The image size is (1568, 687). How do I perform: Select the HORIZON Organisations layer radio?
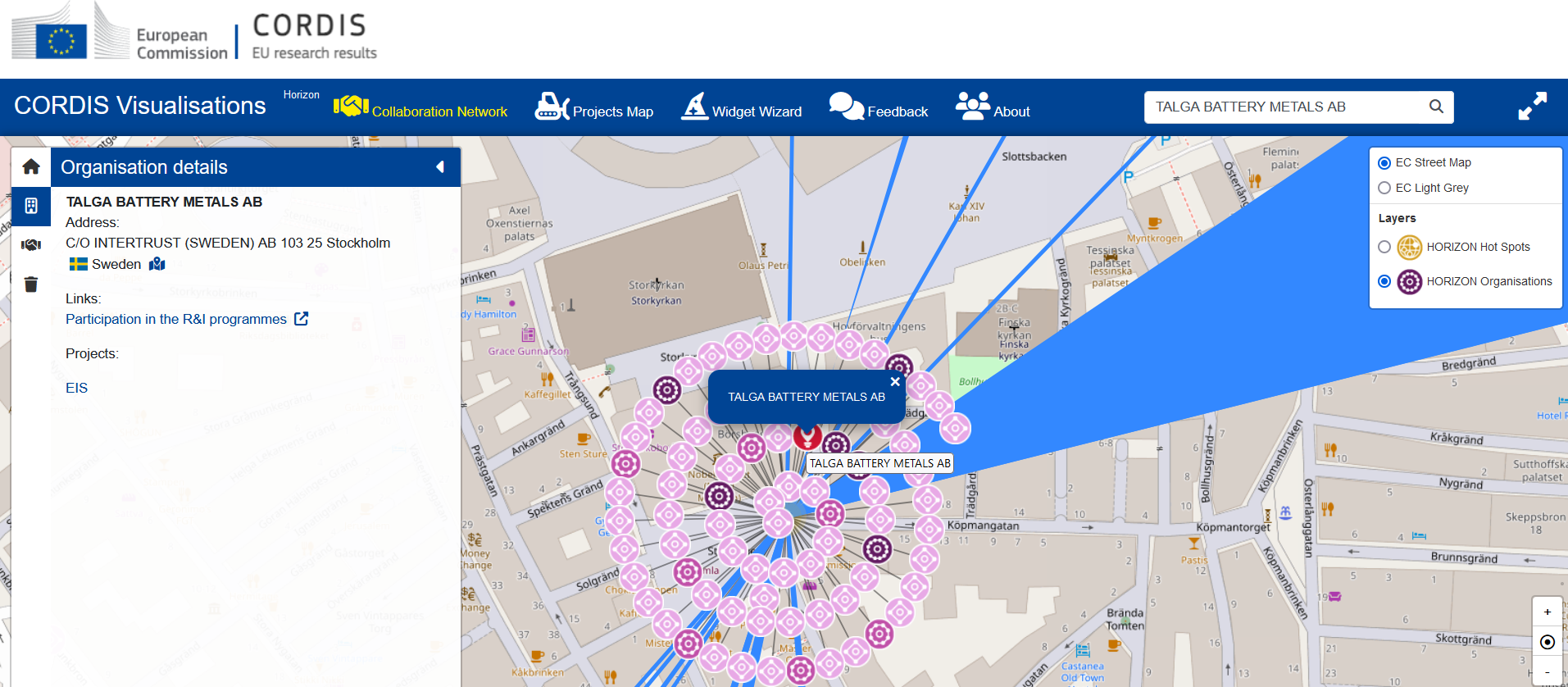(1384, 281)
